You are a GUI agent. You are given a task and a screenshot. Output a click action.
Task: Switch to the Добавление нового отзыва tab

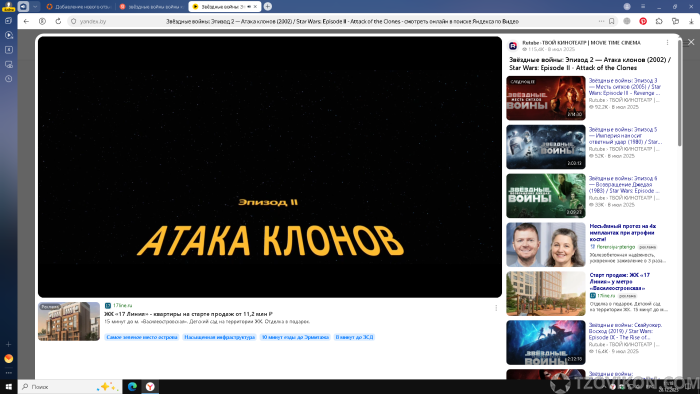click(x=79, y=7)
